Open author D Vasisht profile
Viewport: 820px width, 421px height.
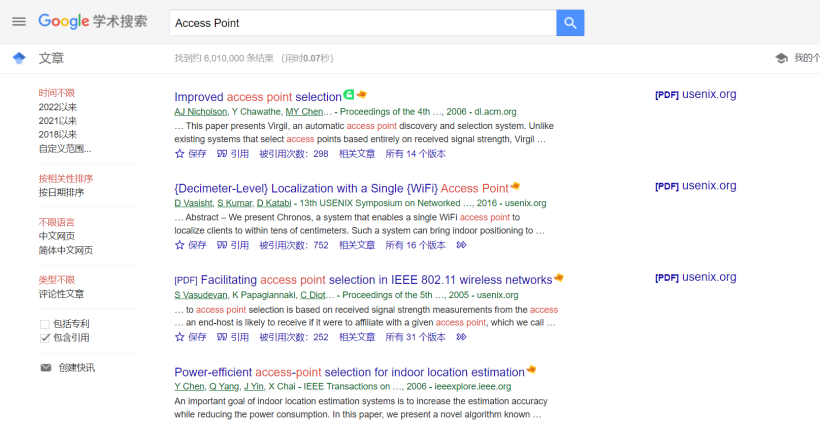tap(193, 203)
